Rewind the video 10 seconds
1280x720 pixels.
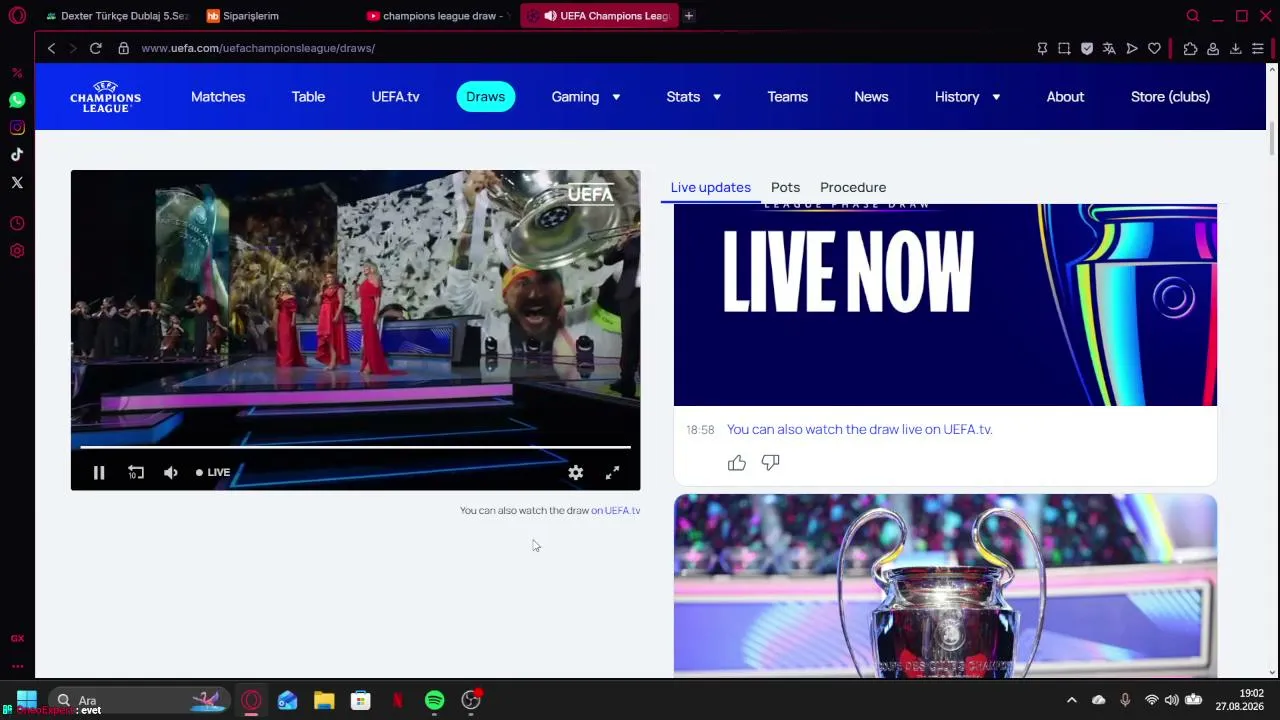pyautogui.click(x=136, y=473)
